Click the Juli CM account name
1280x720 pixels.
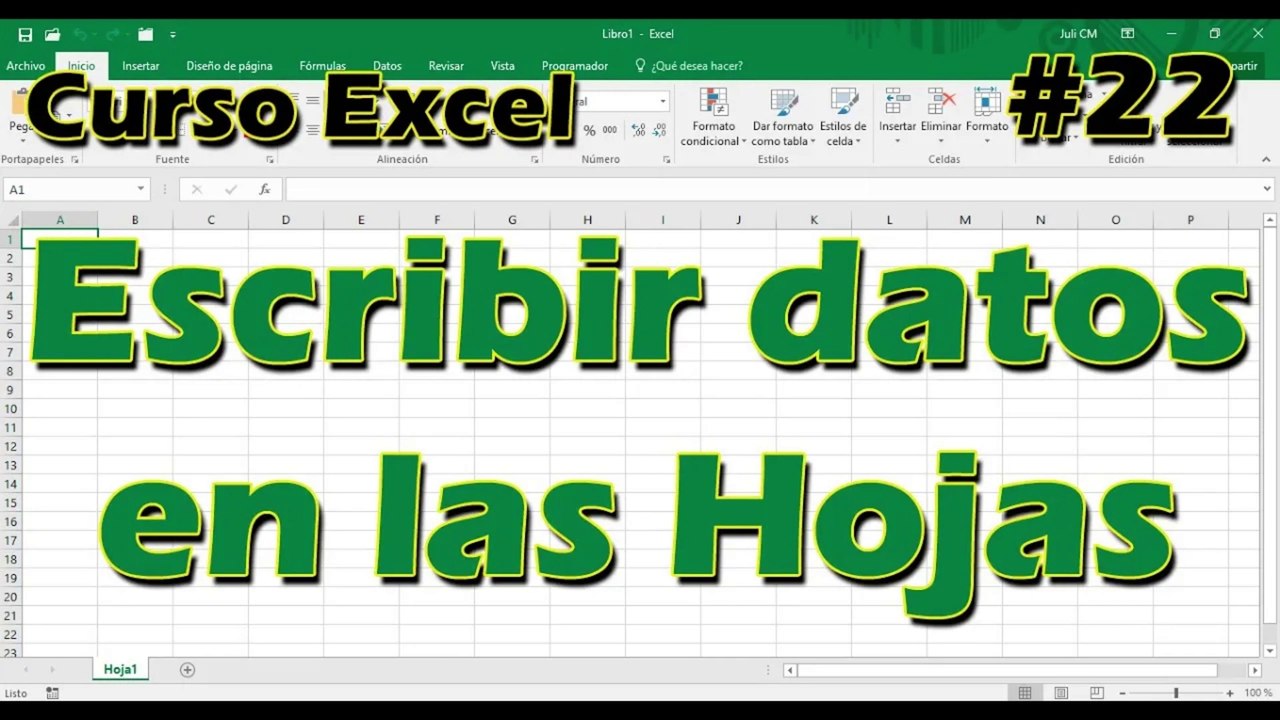click(1078, 34)
